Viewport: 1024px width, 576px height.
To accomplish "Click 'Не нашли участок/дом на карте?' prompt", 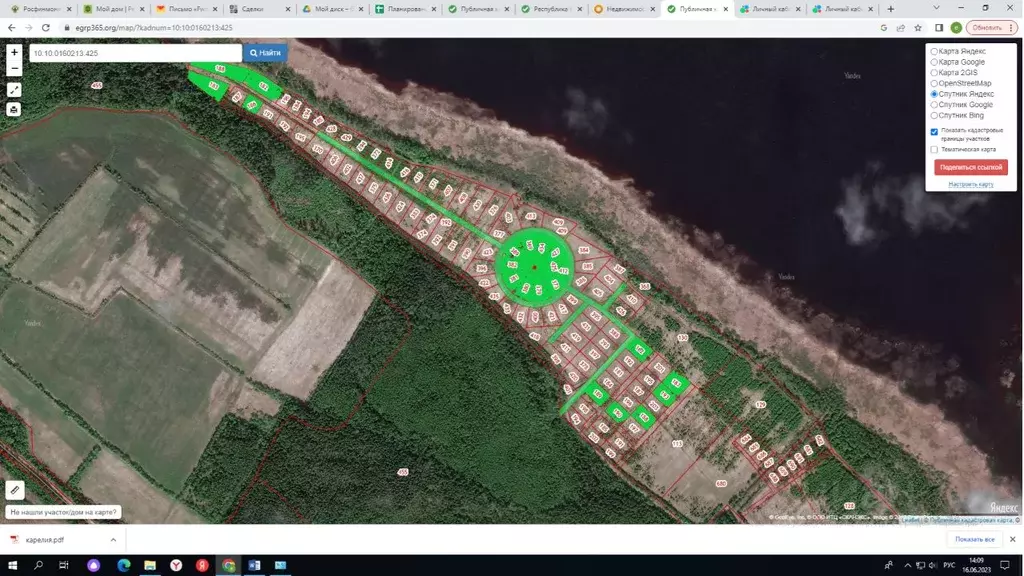I will [x=63, y=512].
